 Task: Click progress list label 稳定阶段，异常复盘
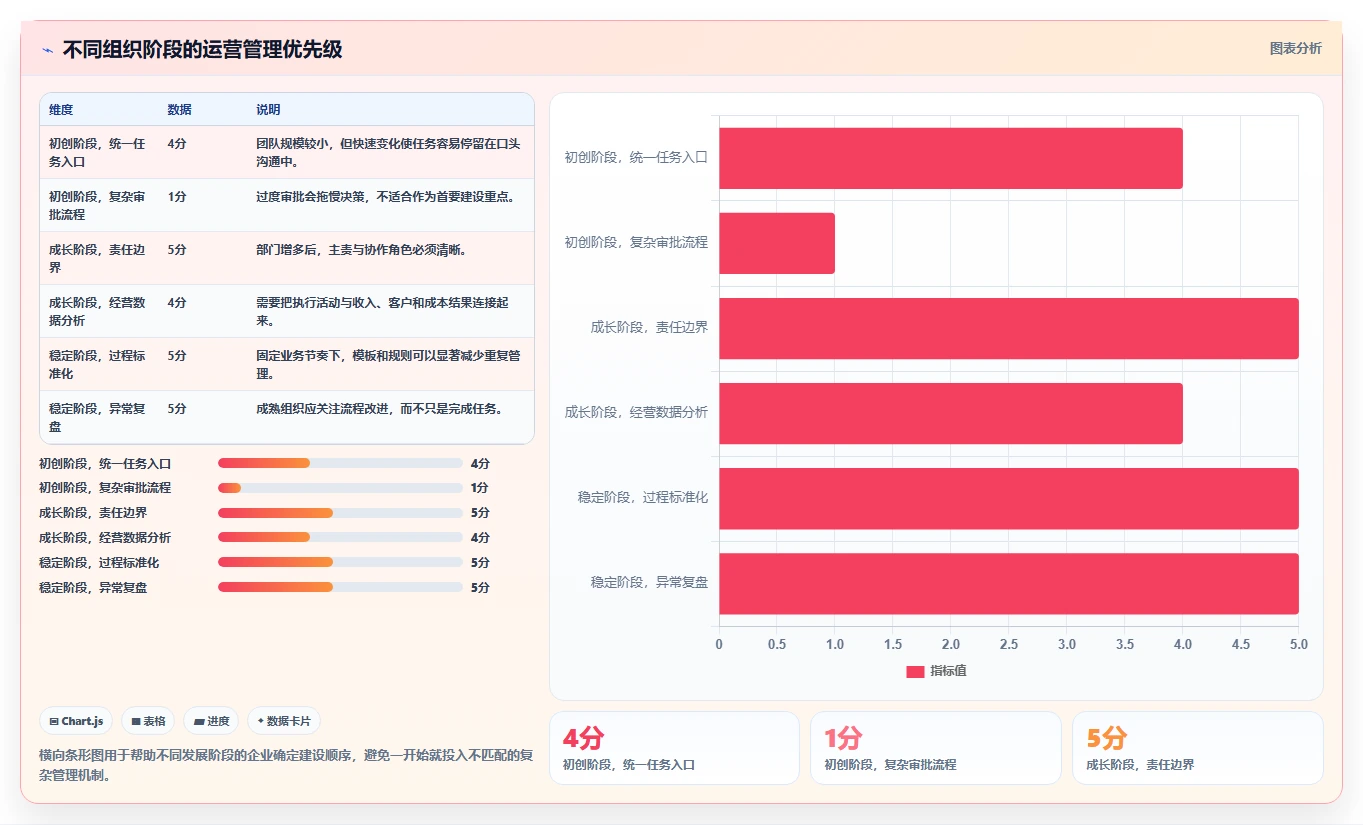(x=93, y=588)
